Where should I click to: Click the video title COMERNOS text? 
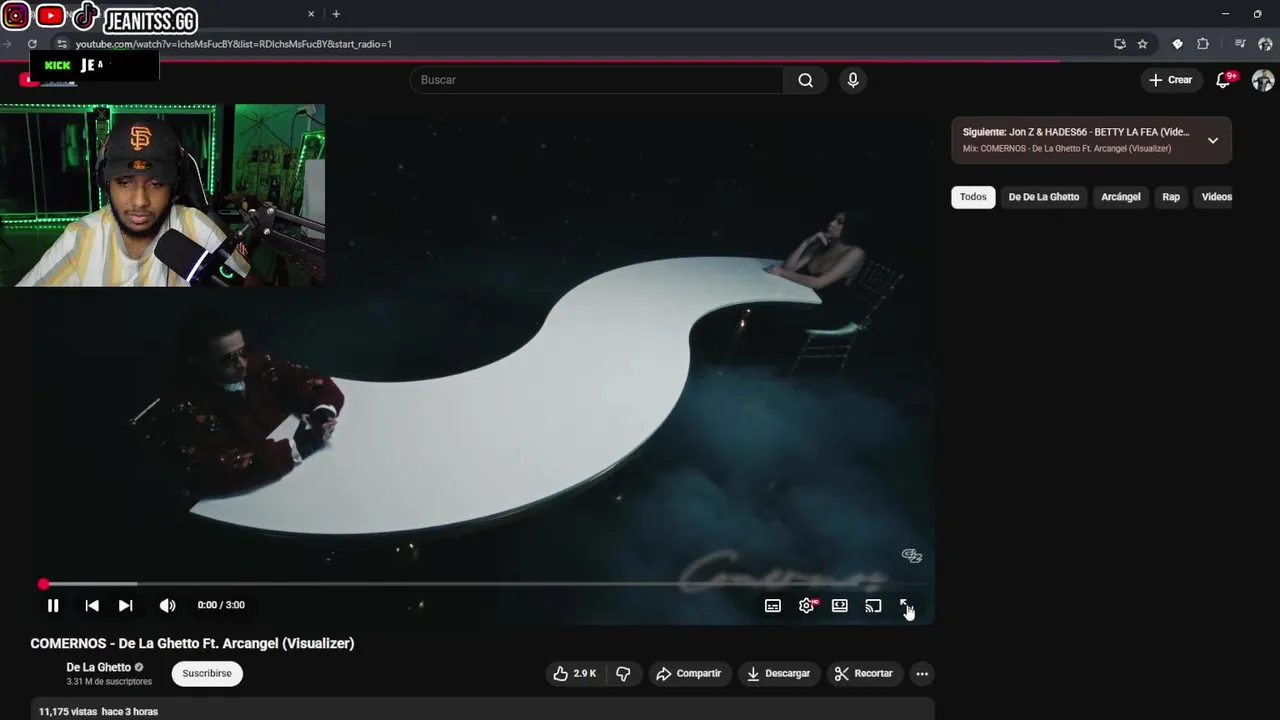192,643
